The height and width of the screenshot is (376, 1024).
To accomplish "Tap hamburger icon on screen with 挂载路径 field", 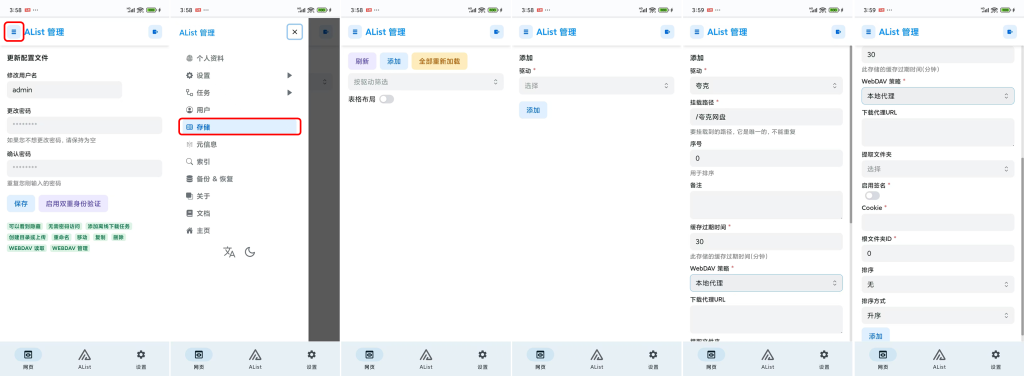I will [696, 31].
